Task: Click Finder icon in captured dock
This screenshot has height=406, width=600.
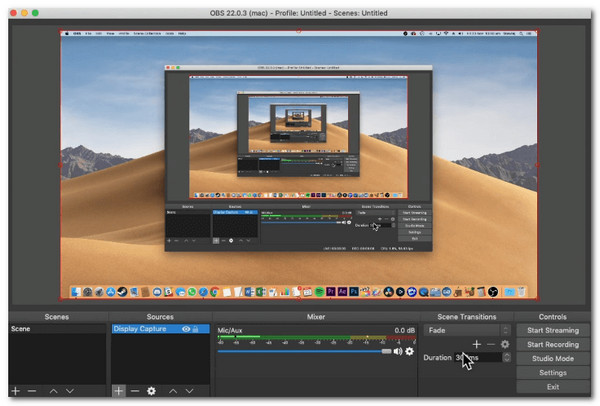Action: (x=76, y=292)
